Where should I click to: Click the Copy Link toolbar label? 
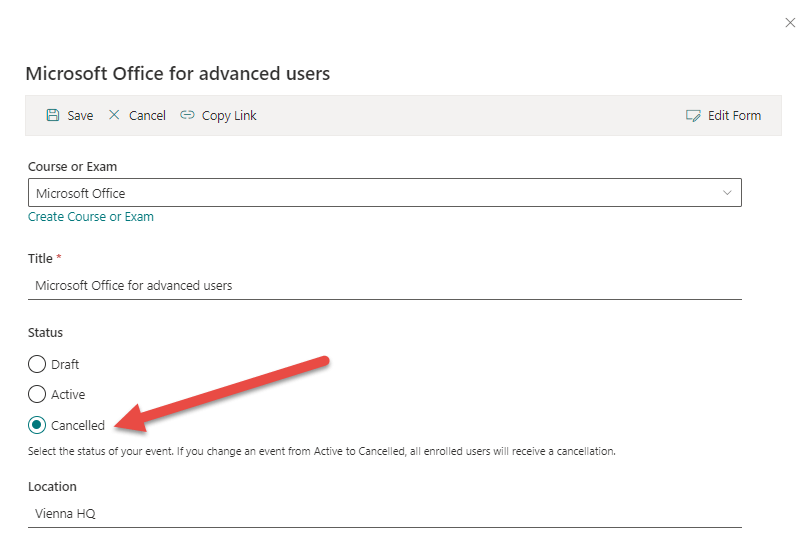[229, 115]
